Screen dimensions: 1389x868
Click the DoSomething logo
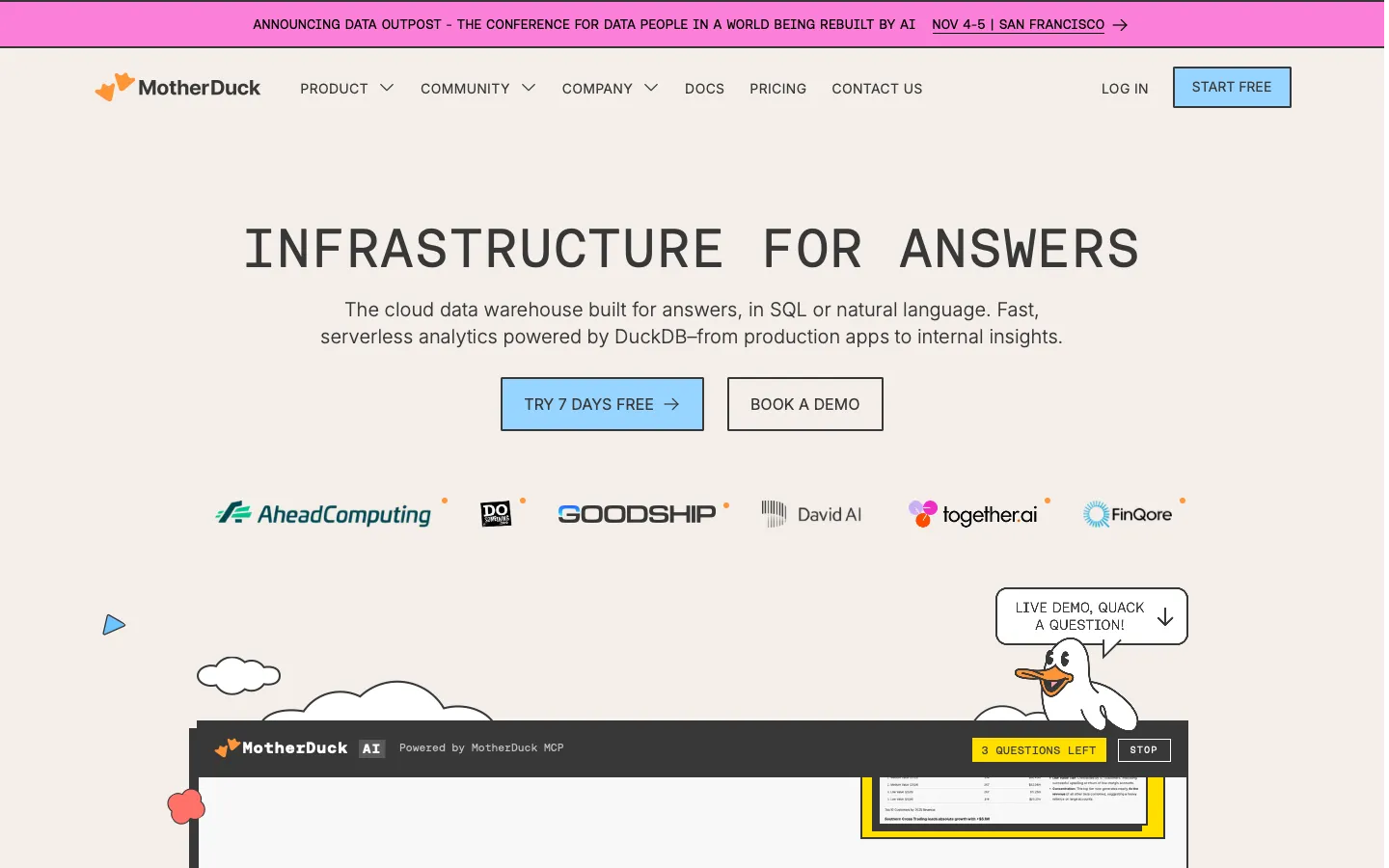tap(496, 513)
